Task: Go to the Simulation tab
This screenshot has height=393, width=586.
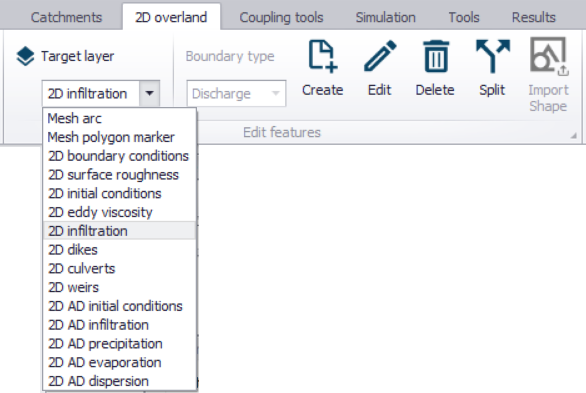Action: [x=385, y=17]
